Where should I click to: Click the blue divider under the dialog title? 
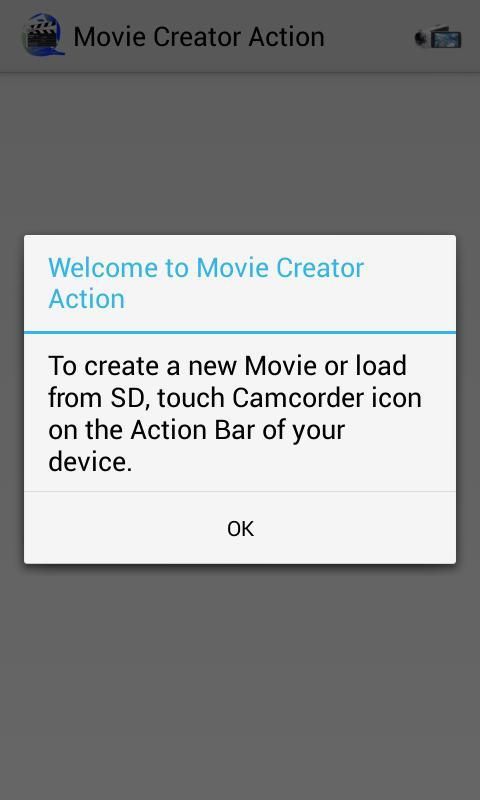coord(240,333)
